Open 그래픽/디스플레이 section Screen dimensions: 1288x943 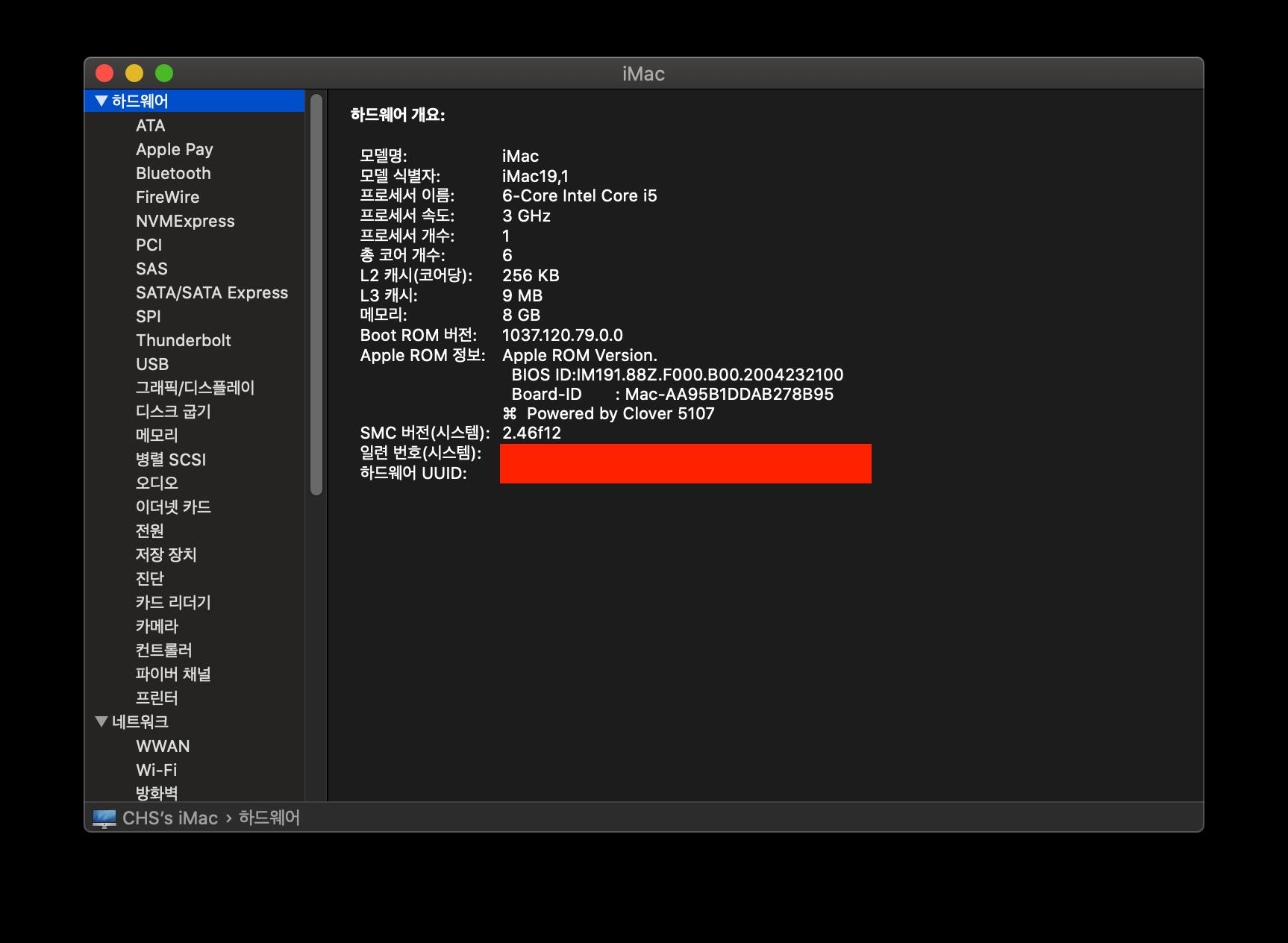point(196,388)
